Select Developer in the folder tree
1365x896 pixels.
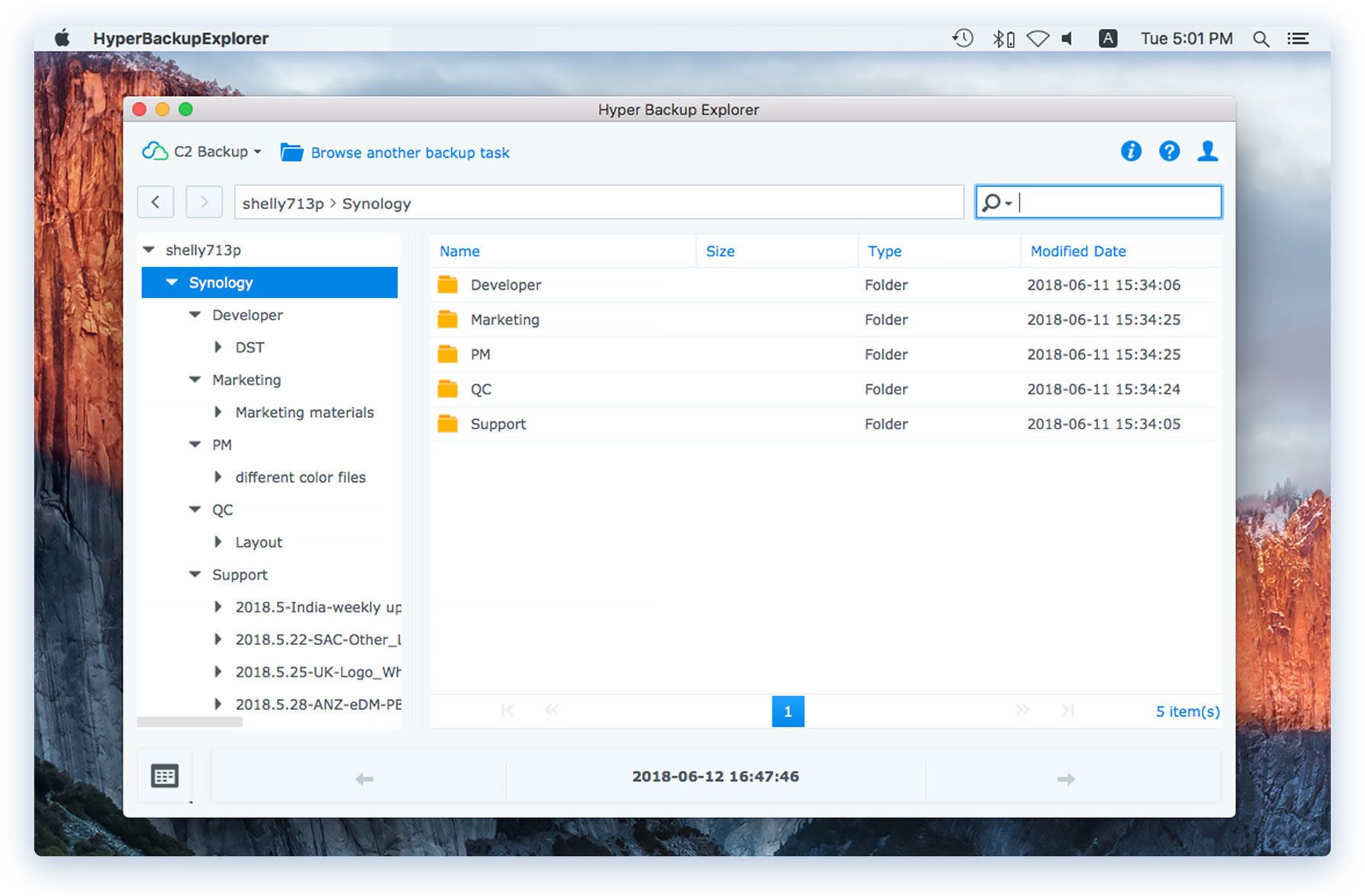coord(247,315)
